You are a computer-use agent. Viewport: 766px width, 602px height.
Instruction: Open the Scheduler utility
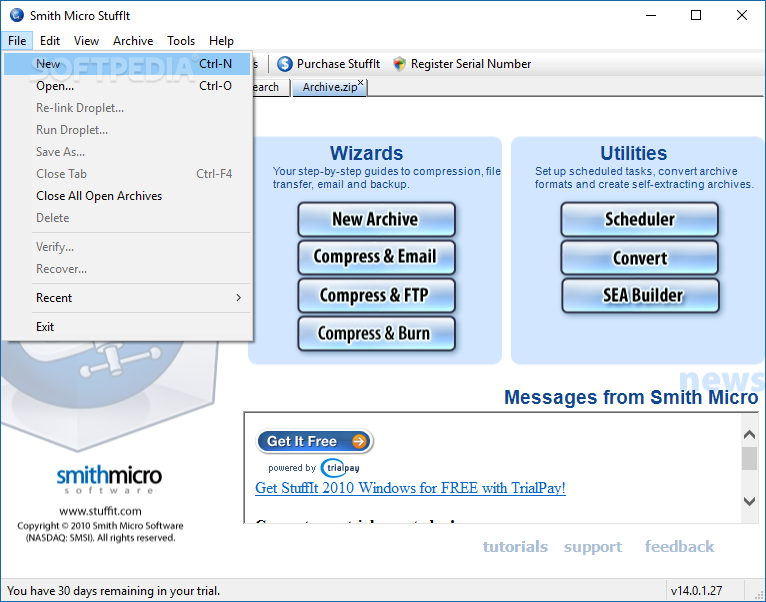(640, 219)
